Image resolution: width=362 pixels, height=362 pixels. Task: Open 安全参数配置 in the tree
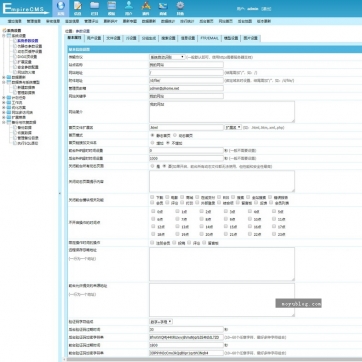click(28, 67)
